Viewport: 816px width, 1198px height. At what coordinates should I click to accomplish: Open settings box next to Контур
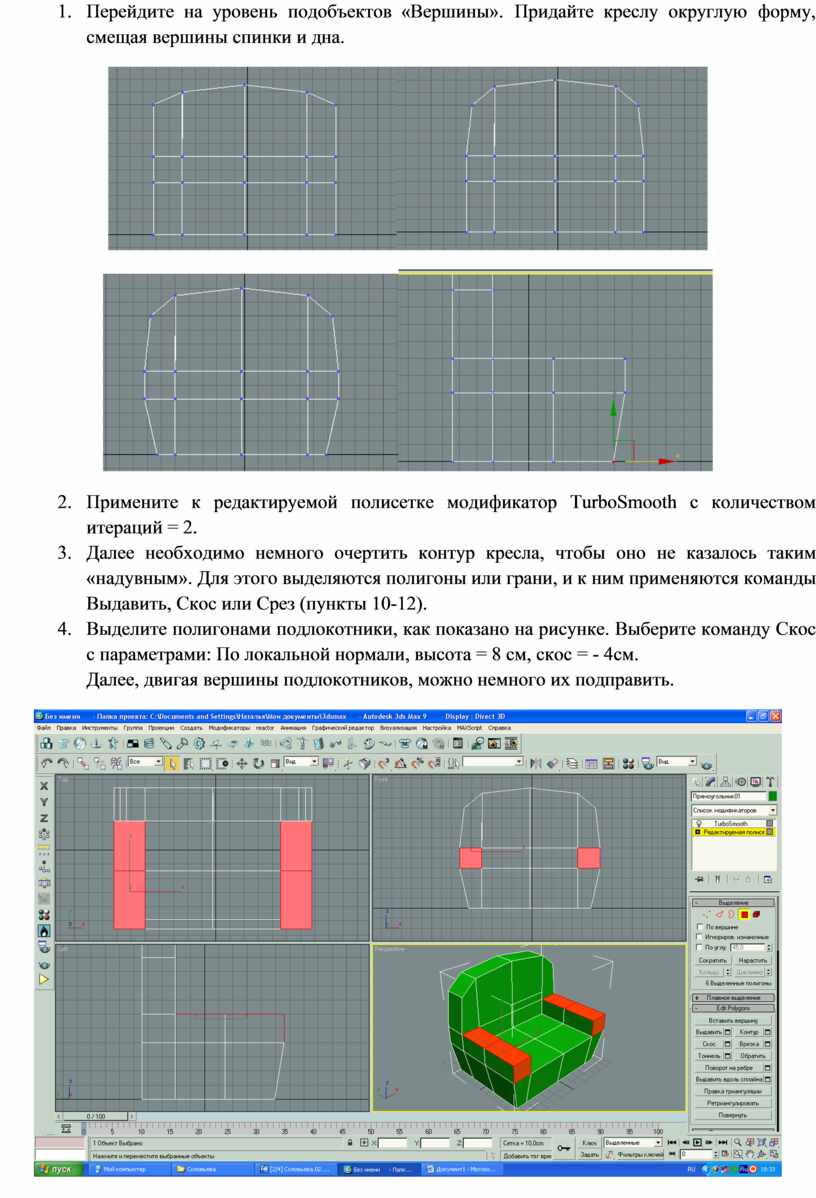click(768, 1032)
